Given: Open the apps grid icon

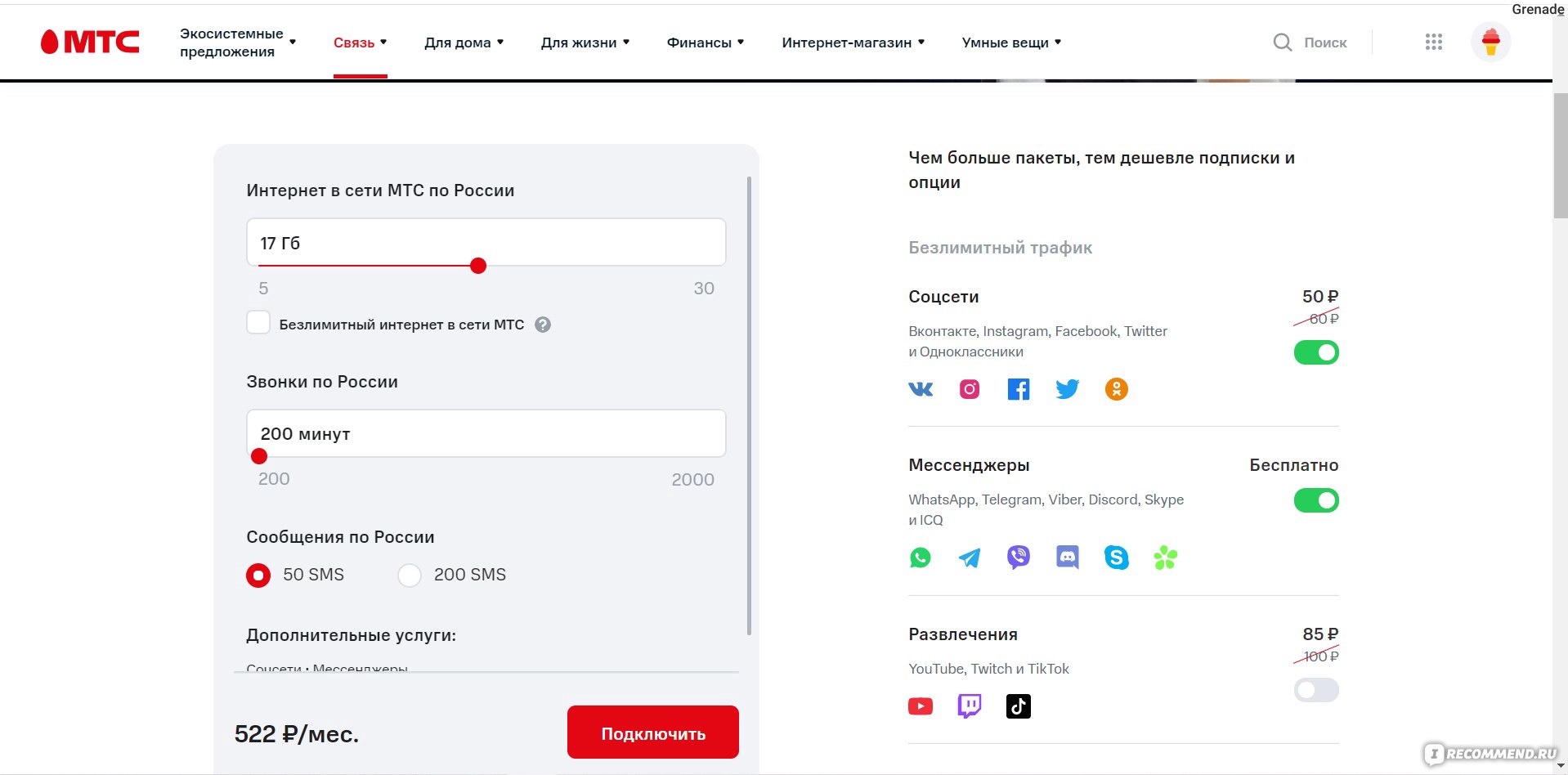Looking at the screenshot, I should click(x=1433, y=42).
